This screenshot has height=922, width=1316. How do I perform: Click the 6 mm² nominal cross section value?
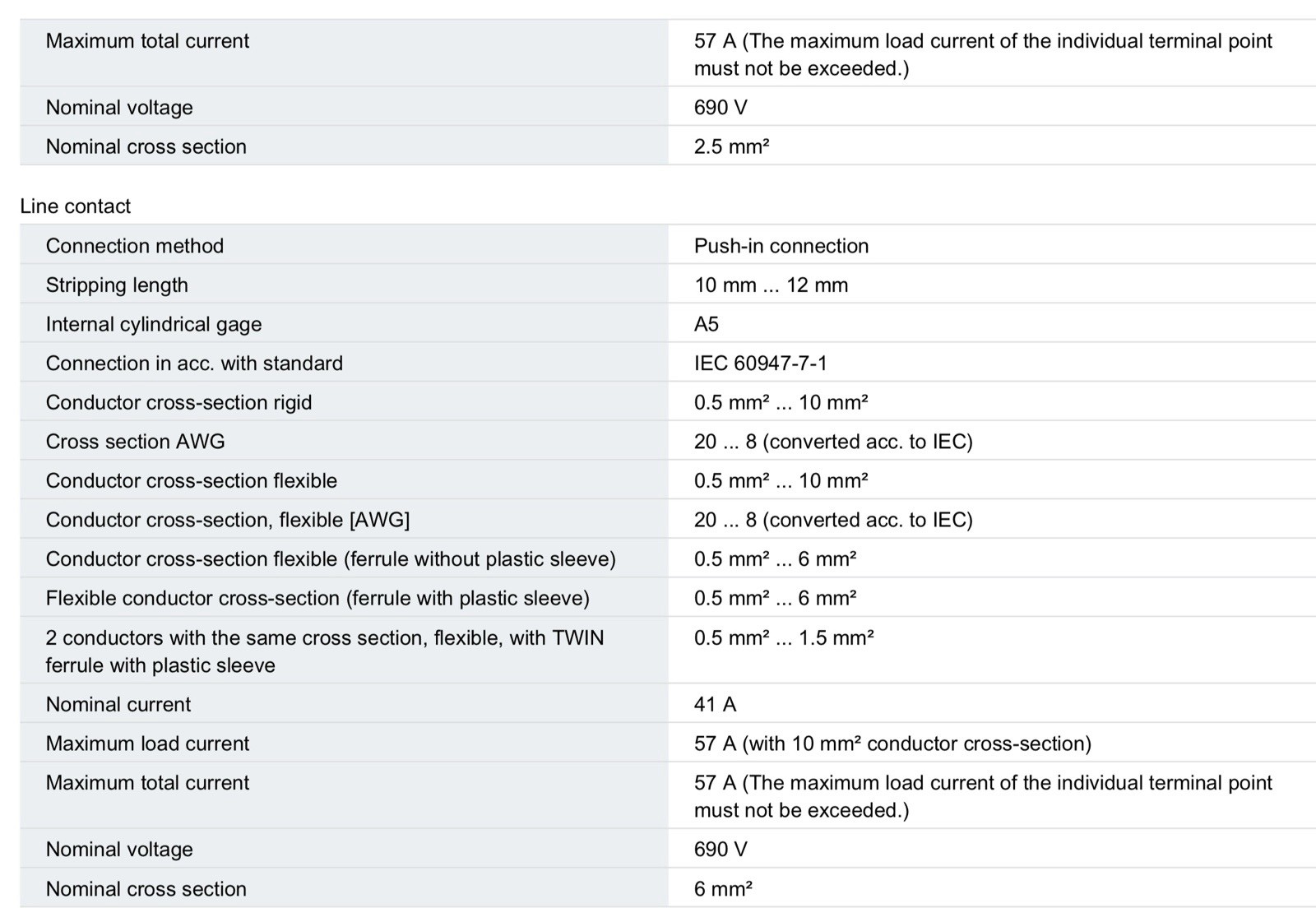(723, 889)
